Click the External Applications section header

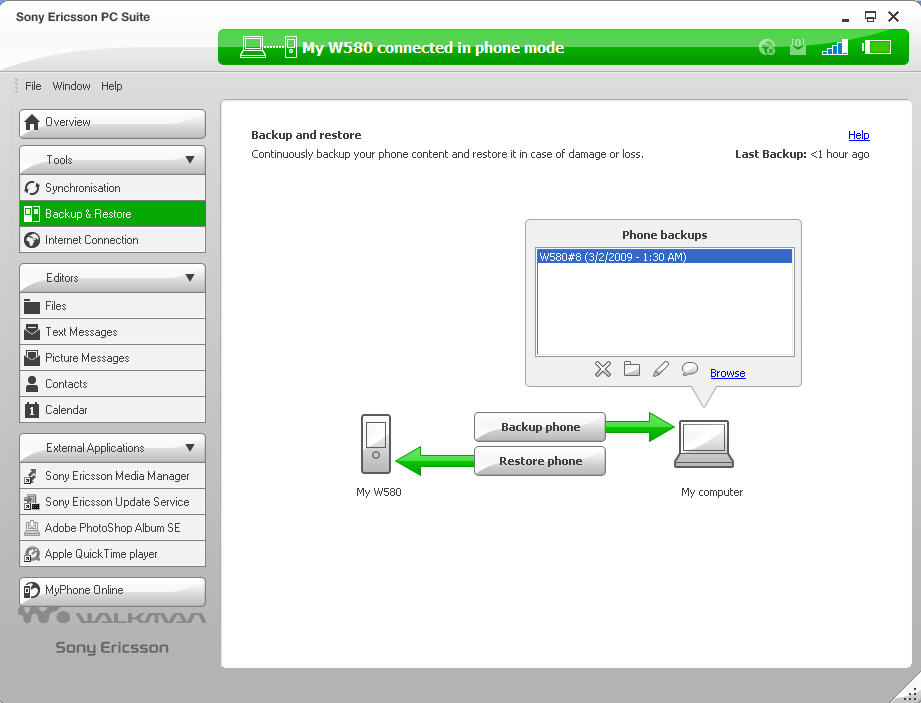pos(112,448)
